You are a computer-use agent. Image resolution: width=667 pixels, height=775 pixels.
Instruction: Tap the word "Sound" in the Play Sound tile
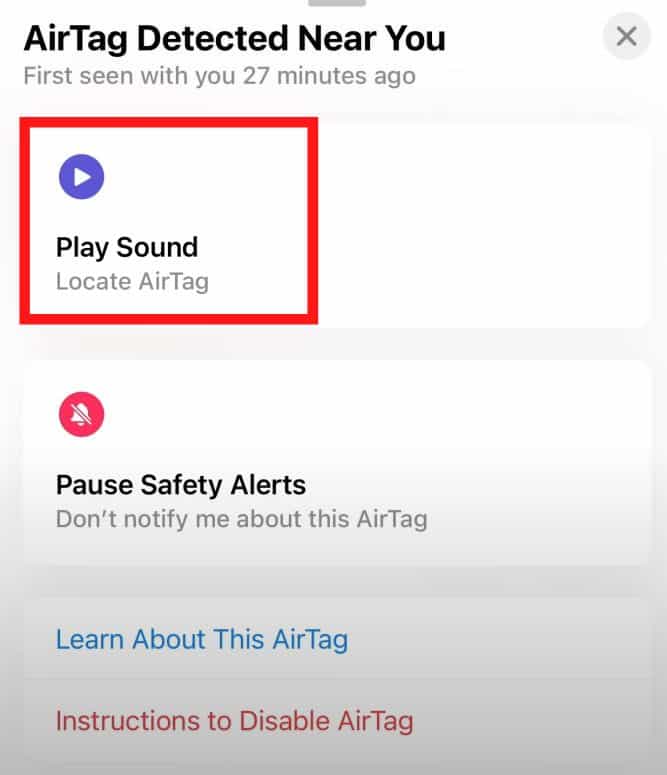[x=157, y=247]
